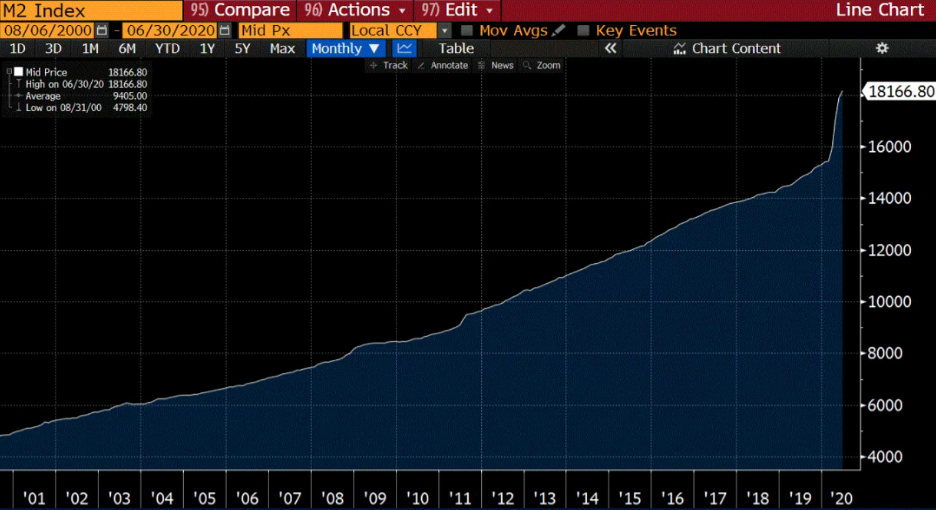This screenshot has height=510, width=936.
Task: Toggle the Key Events checkbox
Action: (584, 31)
